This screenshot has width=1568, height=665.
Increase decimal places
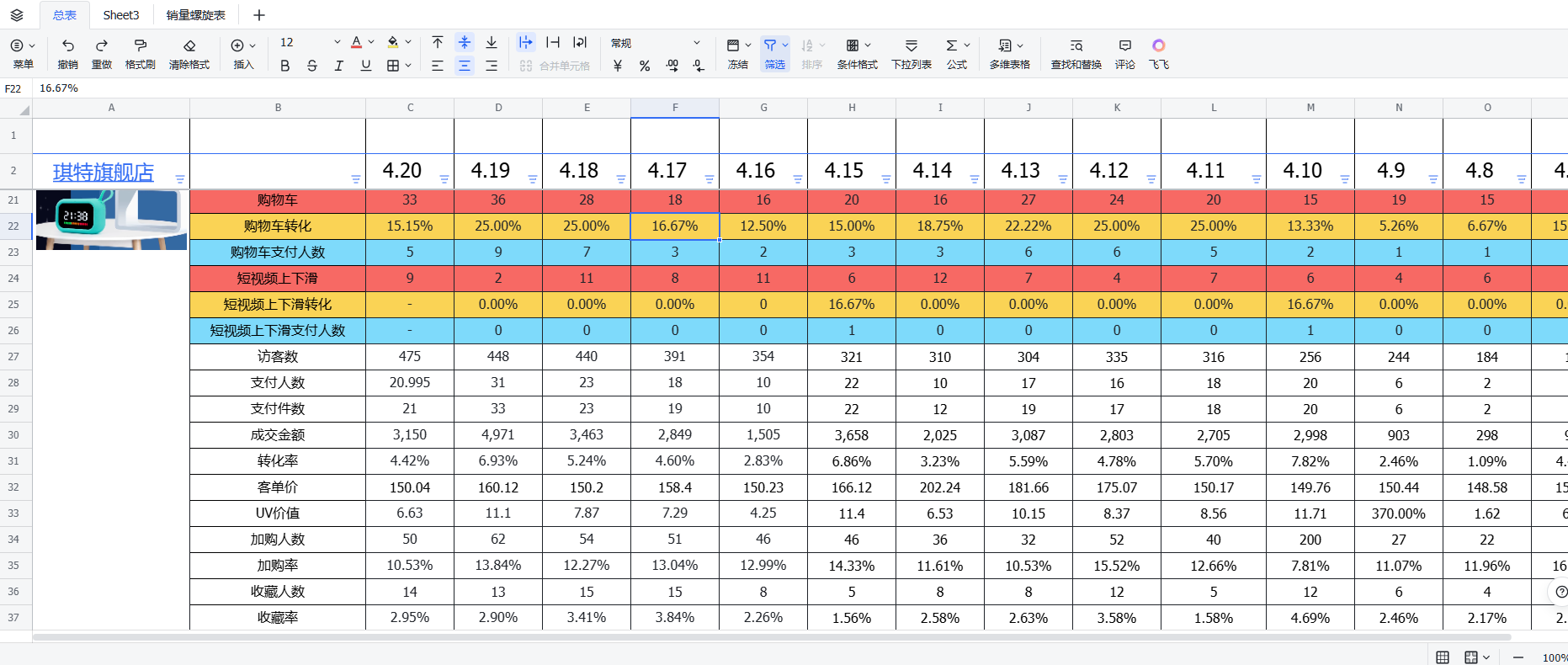point(672,66)
